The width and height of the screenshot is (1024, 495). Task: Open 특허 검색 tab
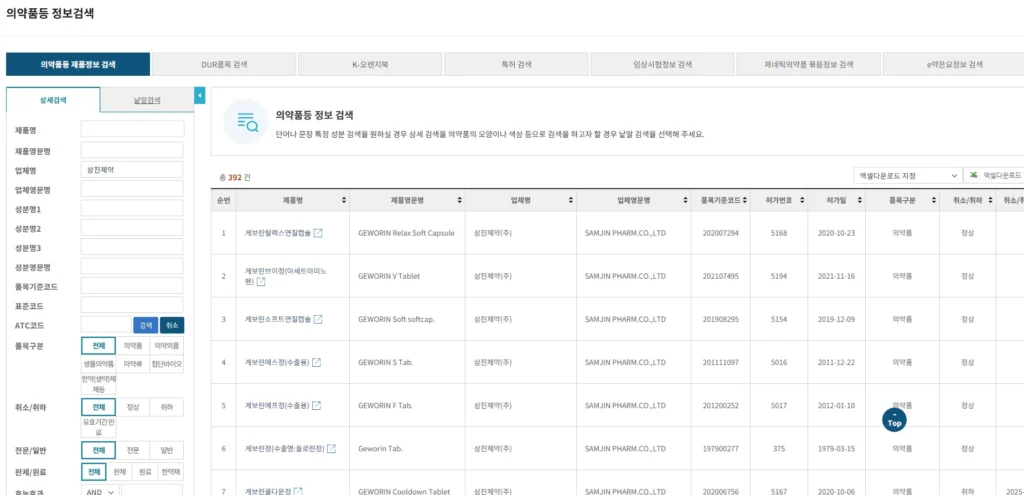click(517, 65)
